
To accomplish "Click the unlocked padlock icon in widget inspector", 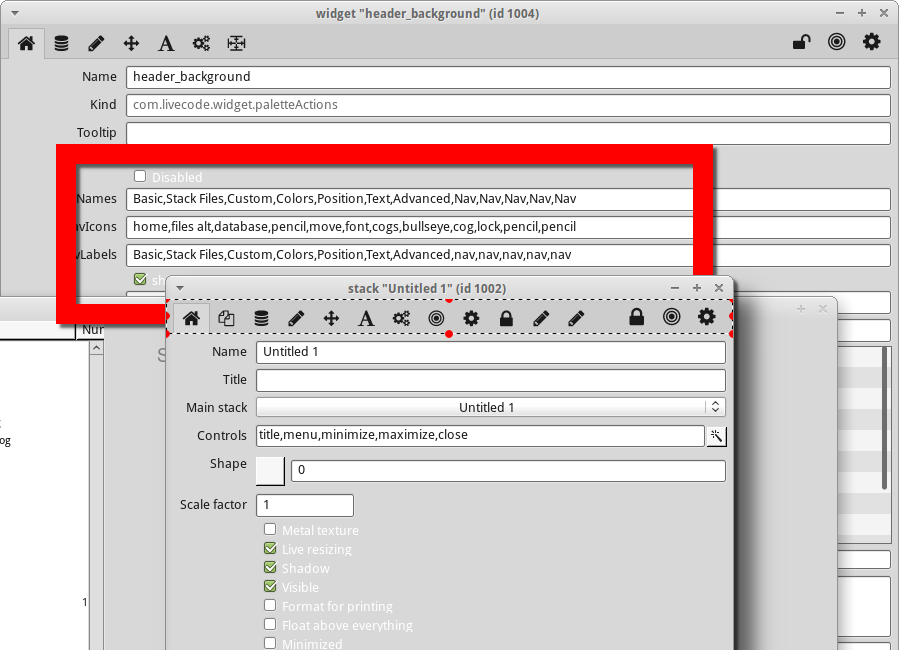I will pyautogui.click(x=801, y=42).
